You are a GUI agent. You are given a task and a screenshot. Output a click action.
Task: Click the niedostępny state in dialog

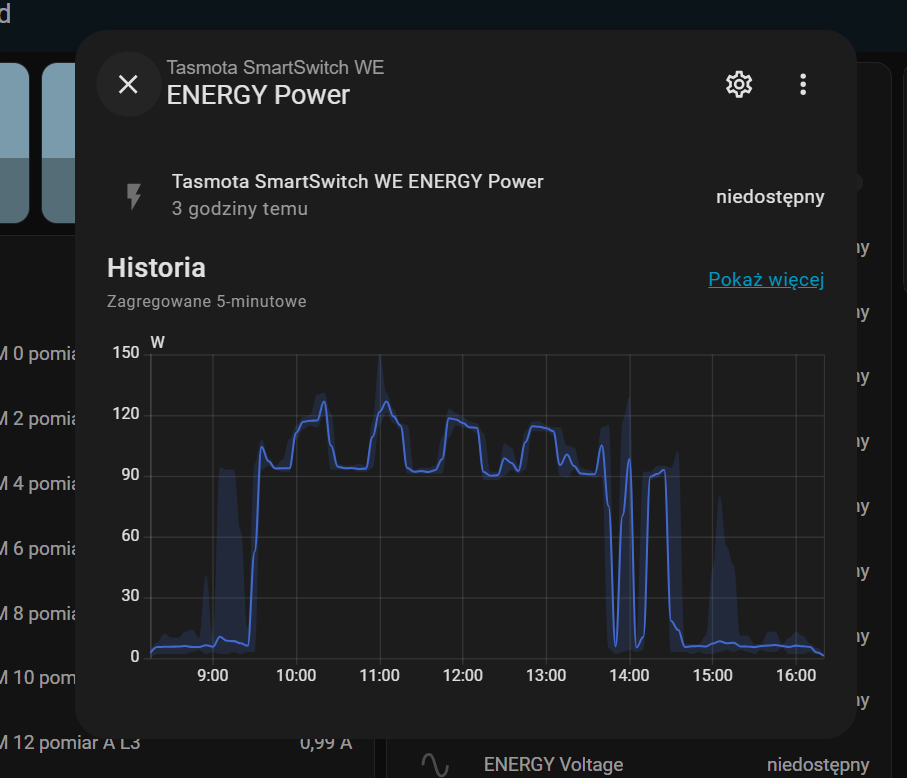pyautogui.click(x=770, y=196)
